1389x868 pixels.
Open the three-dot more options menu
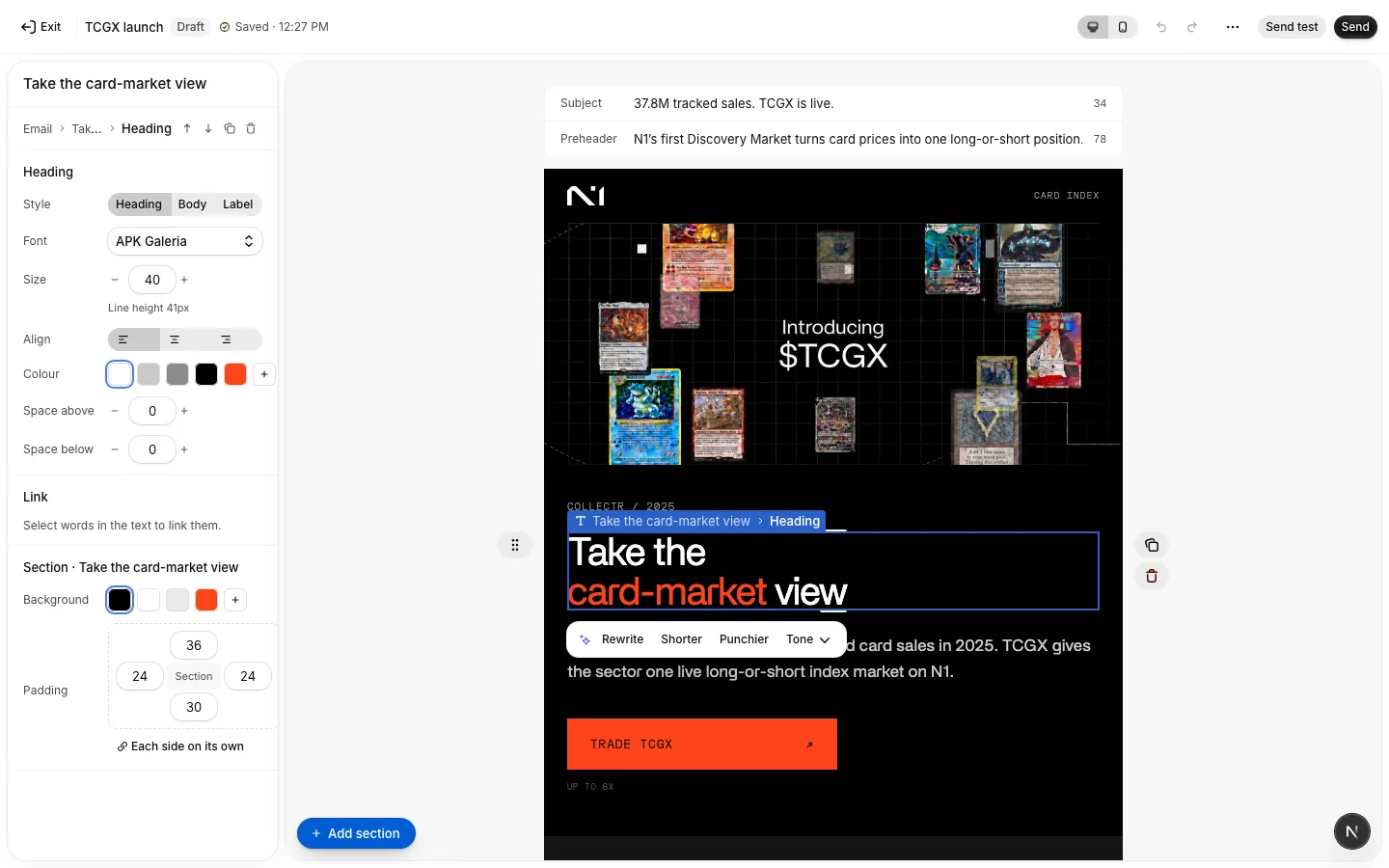tap(1233, 27)
